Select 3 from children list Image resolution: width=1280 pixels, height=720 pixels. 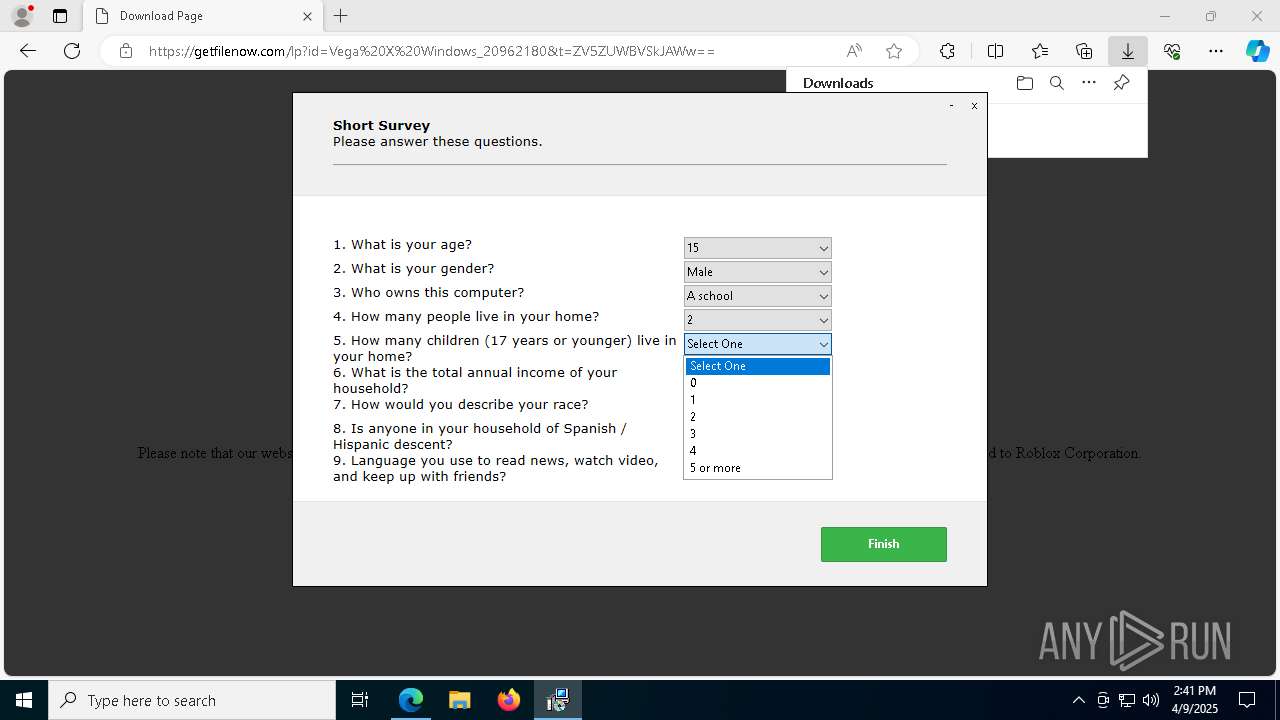click(x=758, y=434)
